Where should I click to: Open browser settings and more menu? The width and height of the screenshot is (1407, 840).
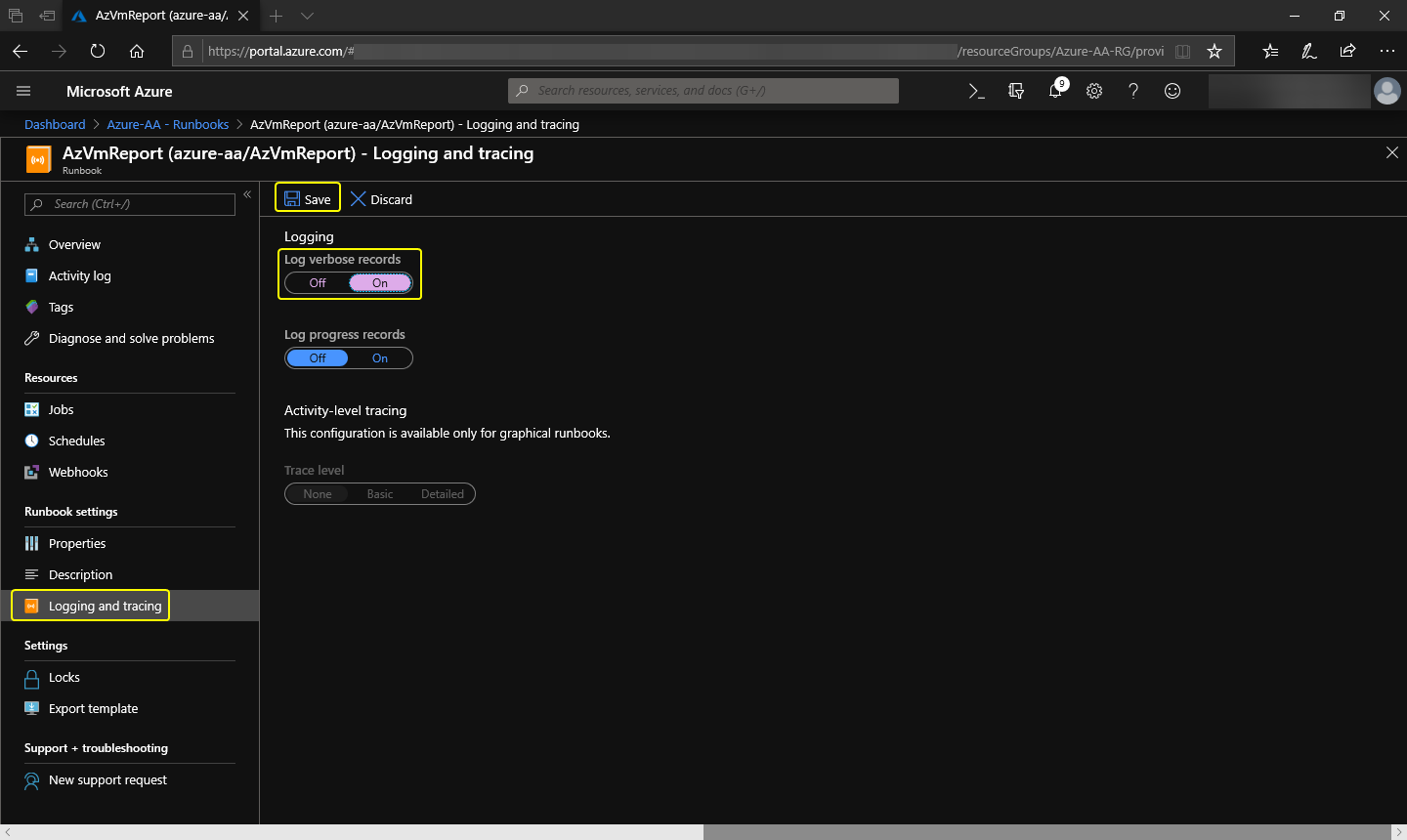(1386, 51)
